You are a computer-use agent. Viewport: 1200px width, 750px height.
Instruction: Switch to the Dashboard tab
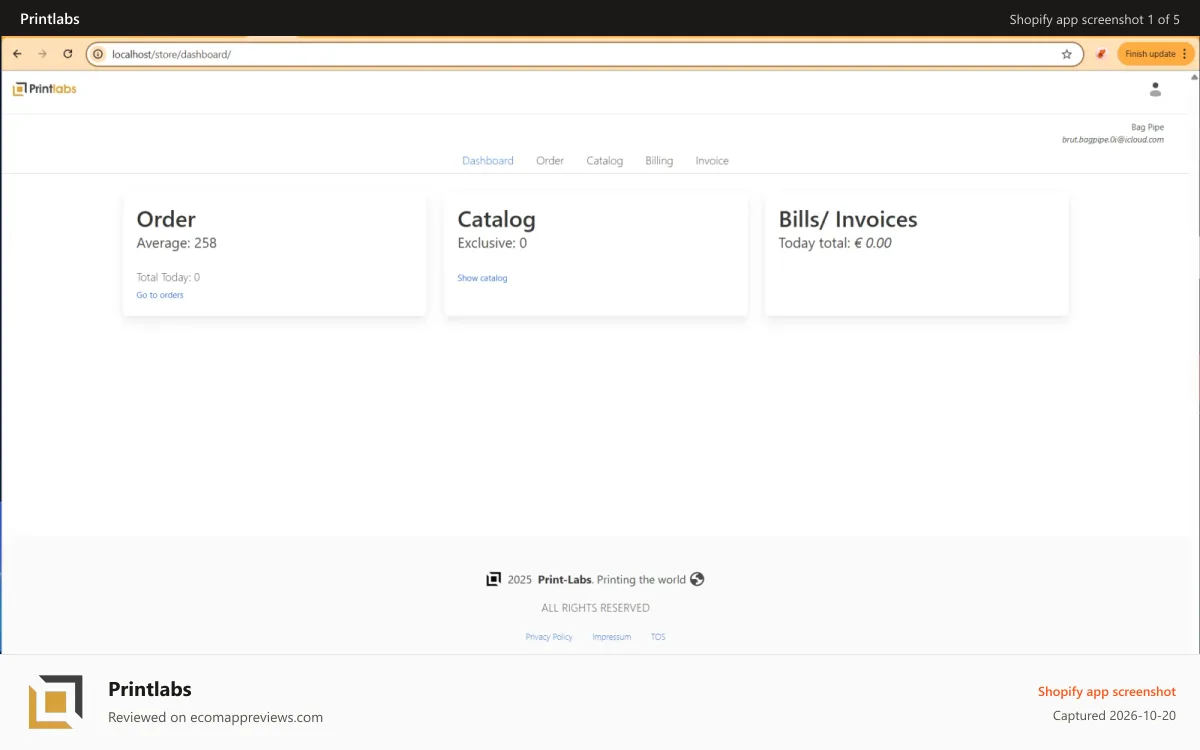click(488, 161)
